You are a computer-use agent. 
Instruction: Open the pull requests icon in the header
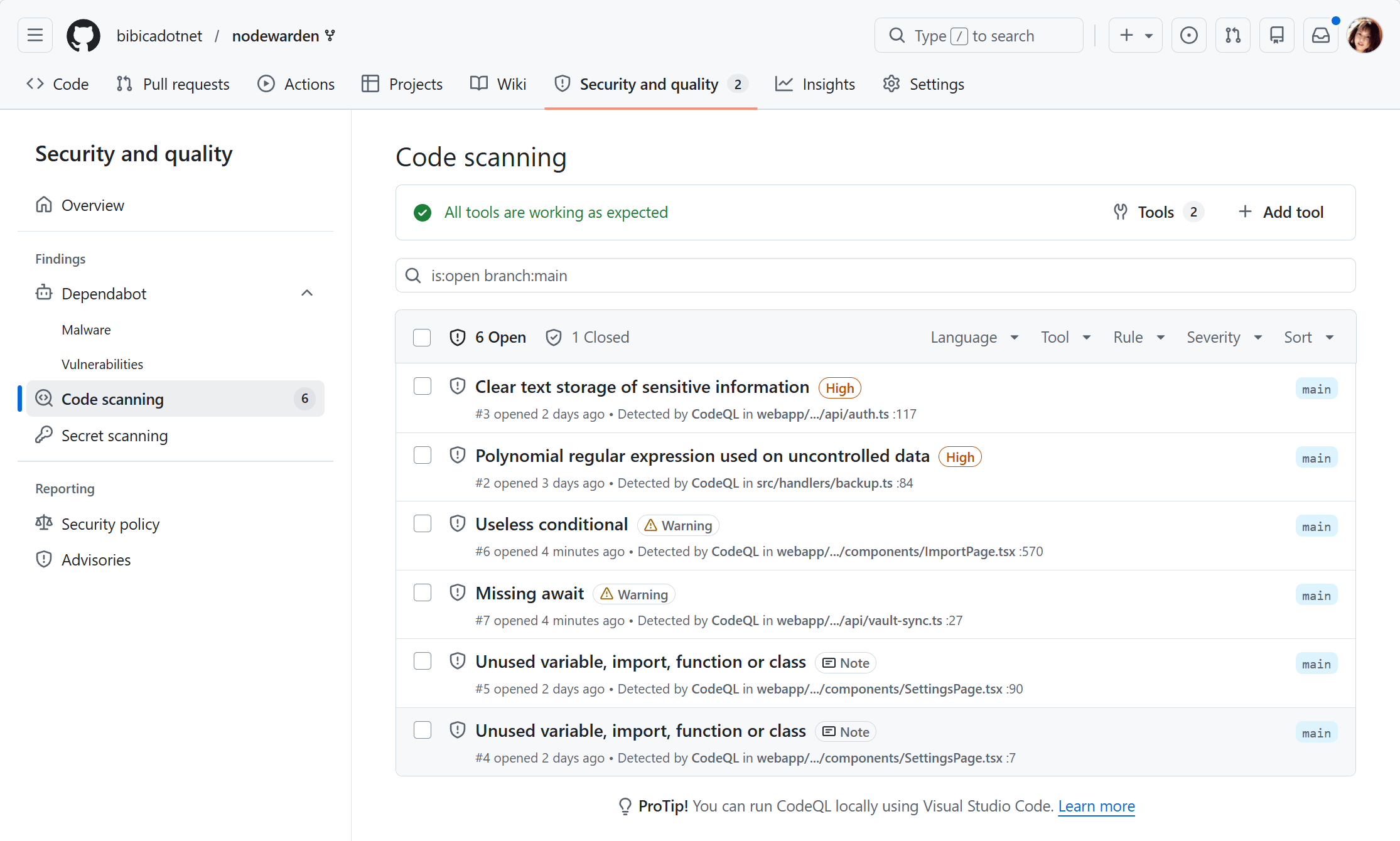click(1232, 35)
